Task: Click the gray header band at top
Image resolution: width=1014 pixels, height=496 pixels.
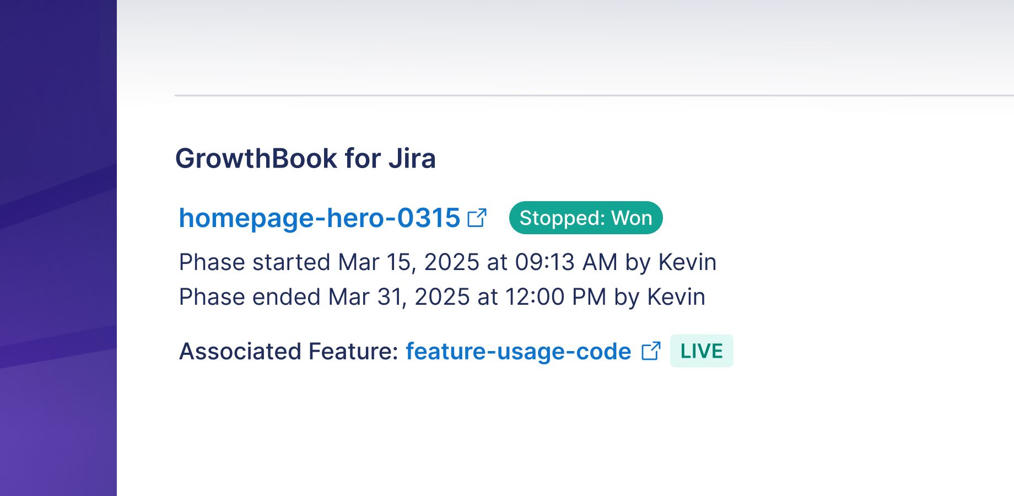Action: (x=565, y=45)
